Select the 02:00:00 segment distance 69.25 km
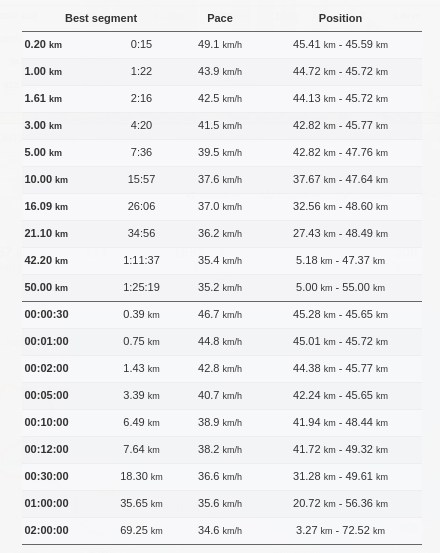 [141, 530]
